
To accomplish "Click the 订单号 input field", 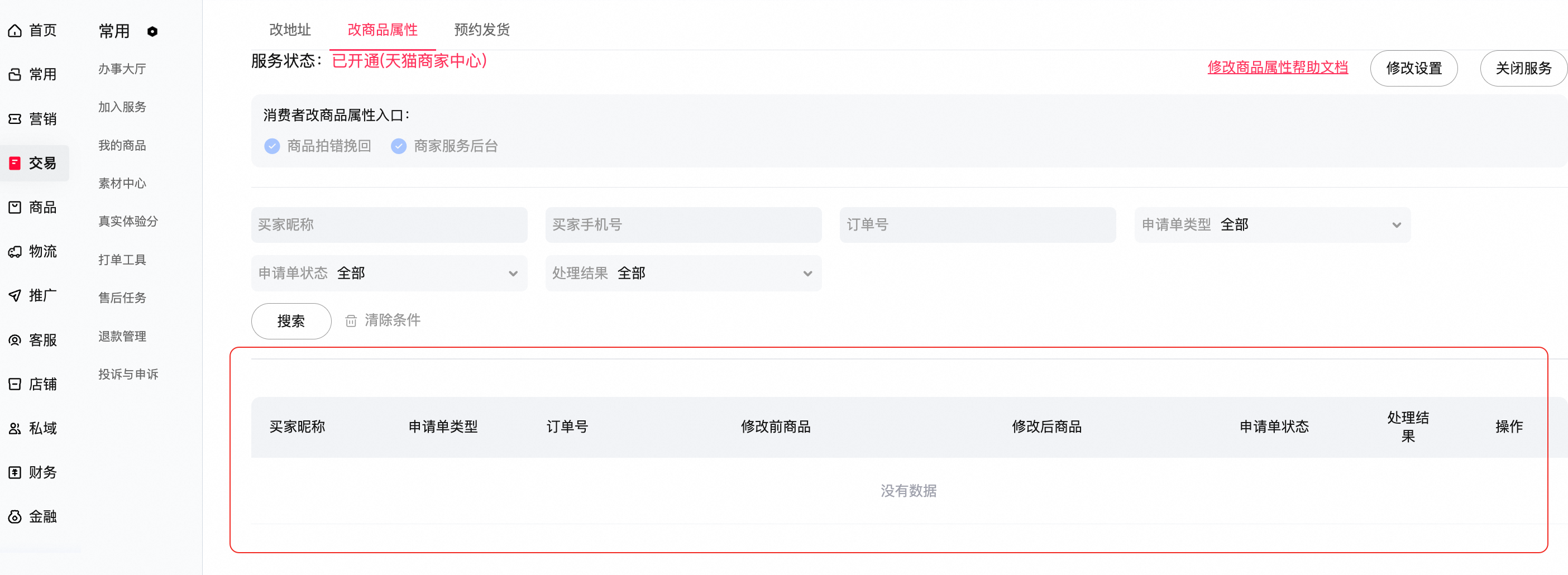I will point(977,224).
